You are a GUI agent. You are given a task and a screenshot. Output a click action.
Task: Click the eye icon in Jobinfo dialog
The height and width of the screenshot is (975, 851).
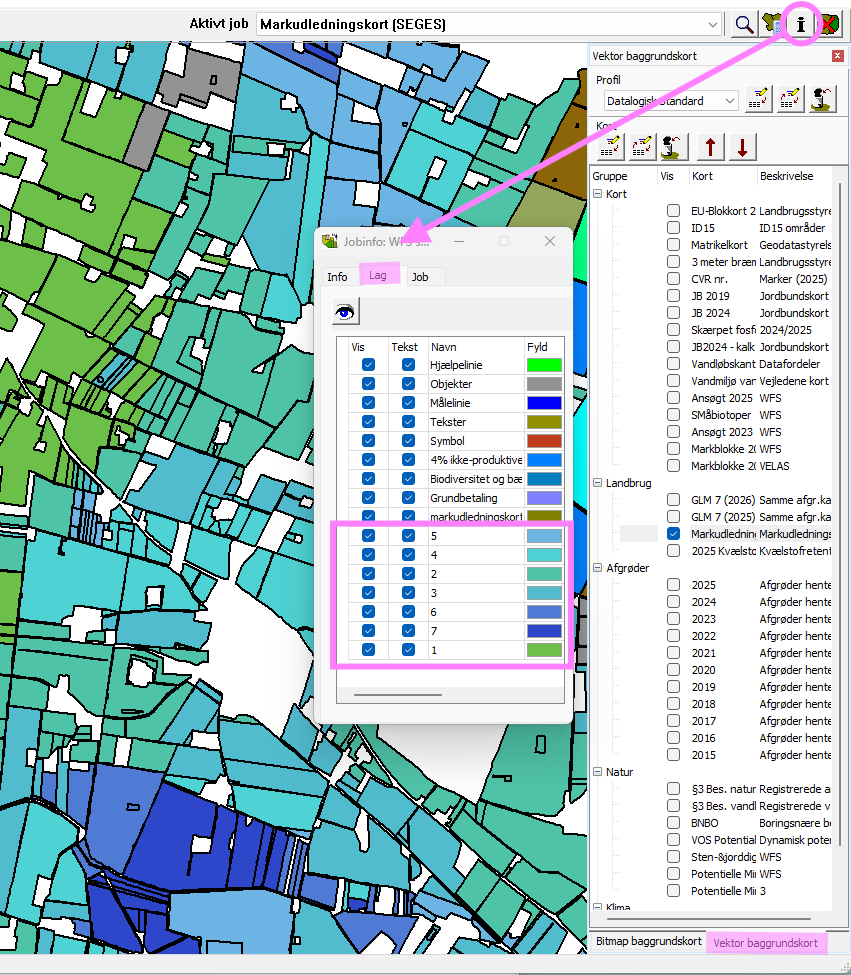pyautogui.click(x=346, y=312)
